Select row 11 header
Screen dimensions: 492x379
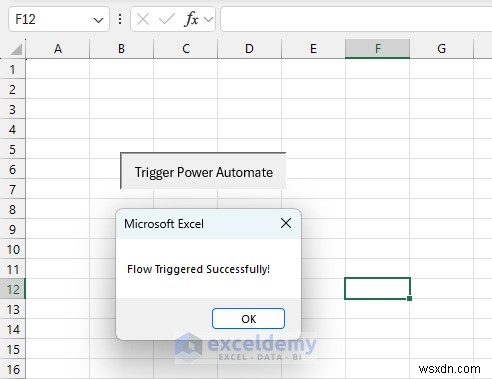coord(13,269)
